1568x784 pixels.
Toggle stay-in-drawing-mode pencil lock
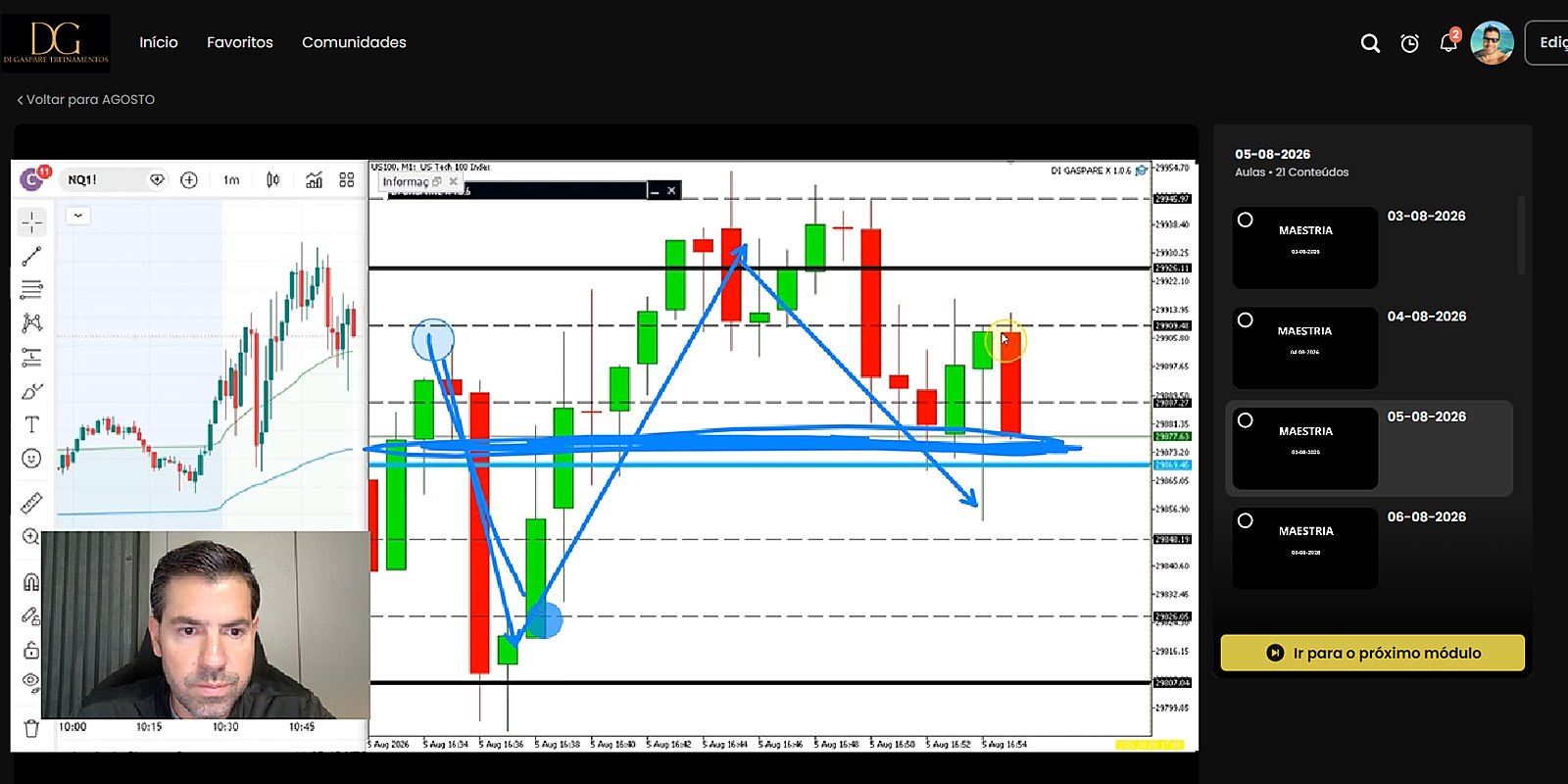pos(31,615)
